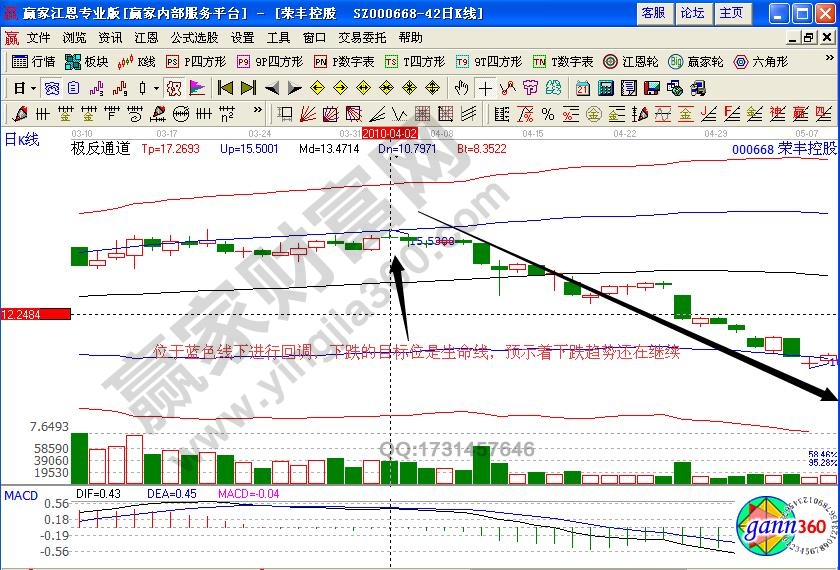Jump to the first bar with skip-start arrow
This screenshot has height=570, width=840.
tap(223, 87)
